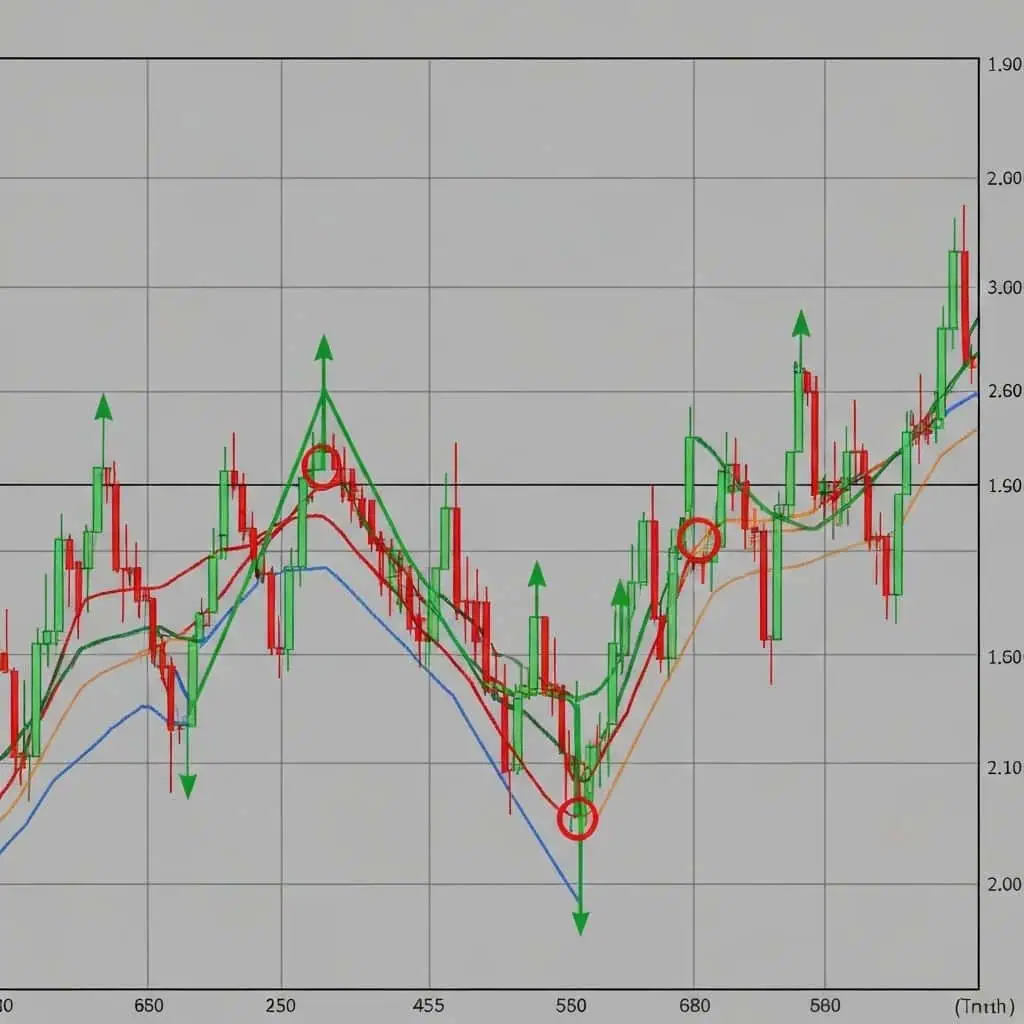The height and width of the screenshot is (1024, 1024).
Task: Select red circle marker on the 680 gridline
Action: [x=699, y=540]
